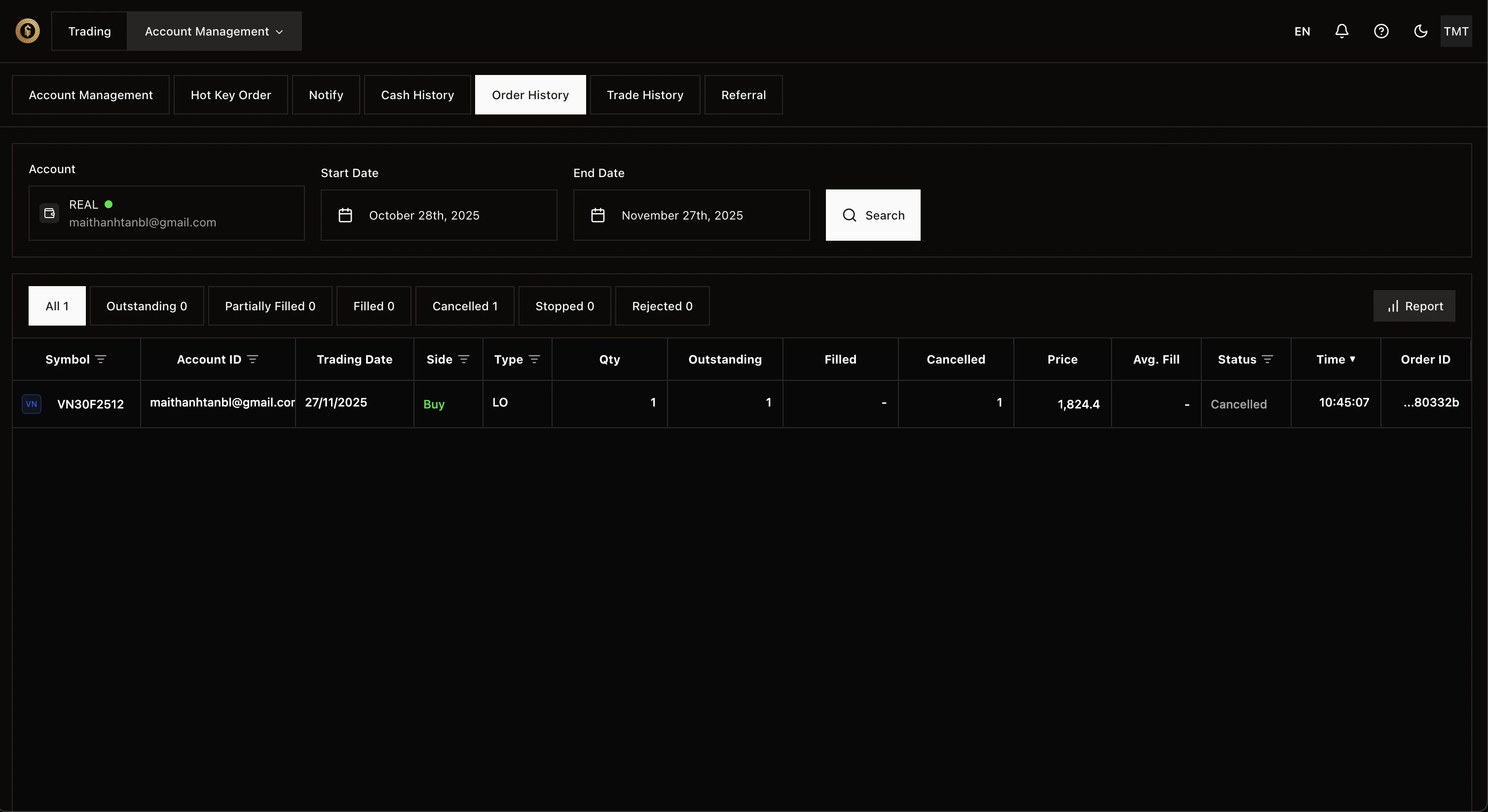The width and height of the screenshot is (1488, 812).
Task: Filter by Outstanding 0 orders
Action: pyautogui.click(x=147, y=306)
